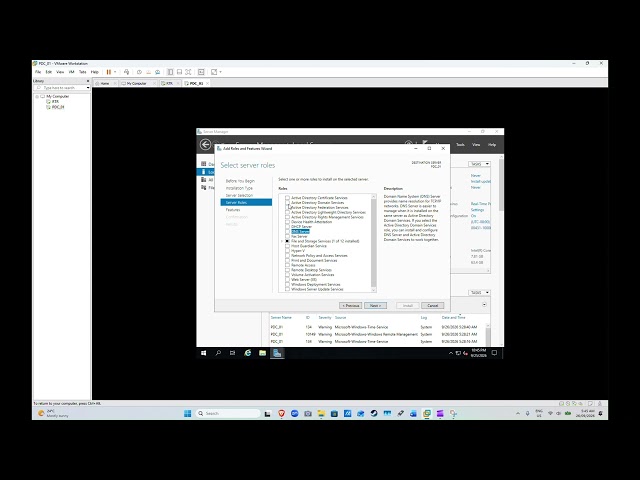Click the library search input field

click(x=60, y=88)
